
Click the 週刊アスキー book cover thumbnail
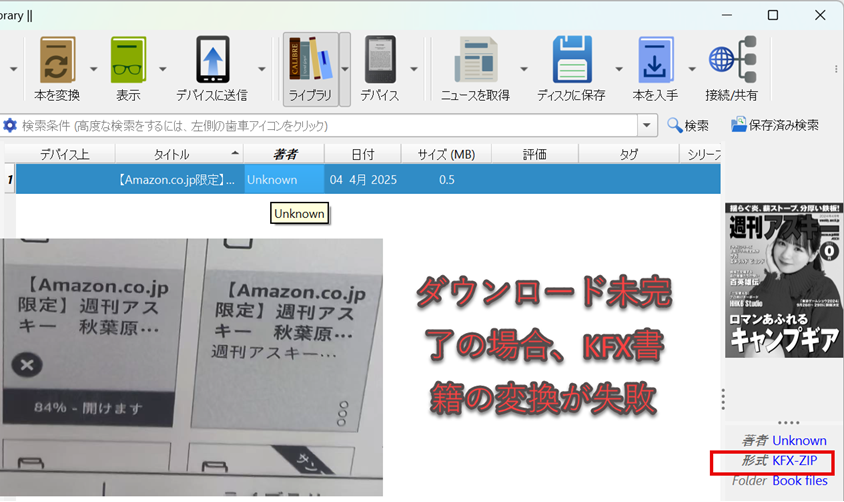point(783,280)
